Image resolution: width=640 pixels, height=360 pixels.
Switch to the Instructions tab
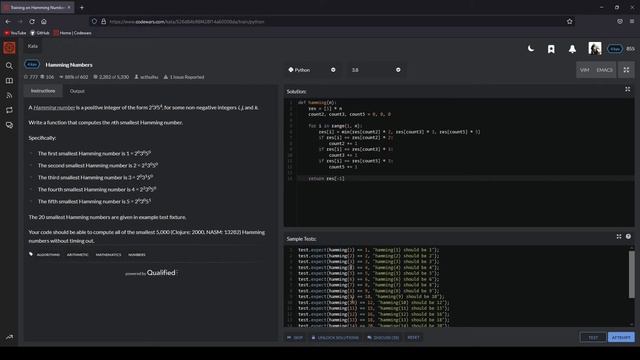[43, 91]
